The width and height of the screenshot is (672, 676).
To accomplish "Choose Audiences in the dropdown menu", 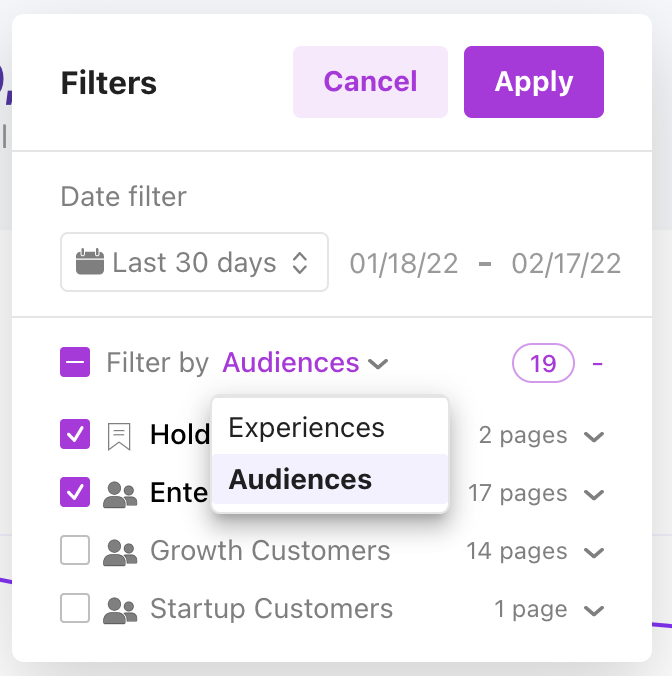I will pyautogui.click(x=301, y=480).
